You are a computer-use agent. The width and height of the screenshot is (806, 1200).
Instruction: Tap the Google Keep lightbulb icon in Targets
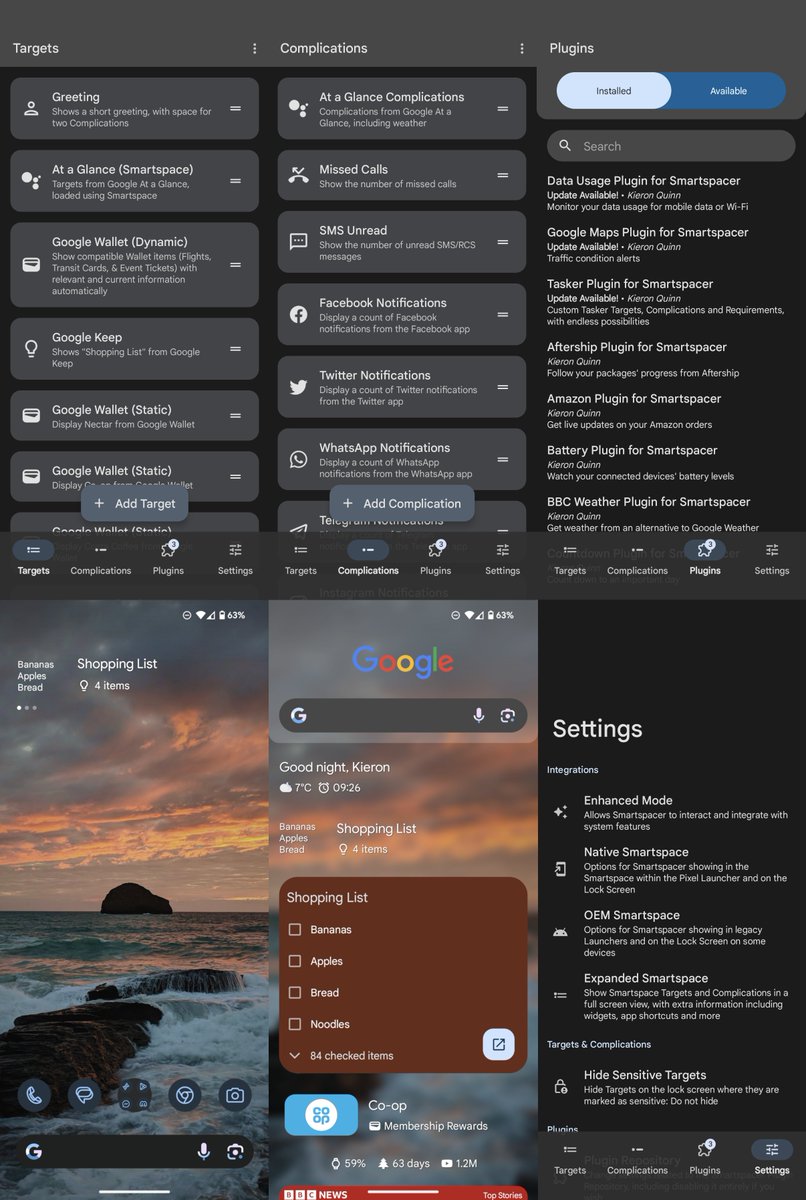click(x=31, y=349)
